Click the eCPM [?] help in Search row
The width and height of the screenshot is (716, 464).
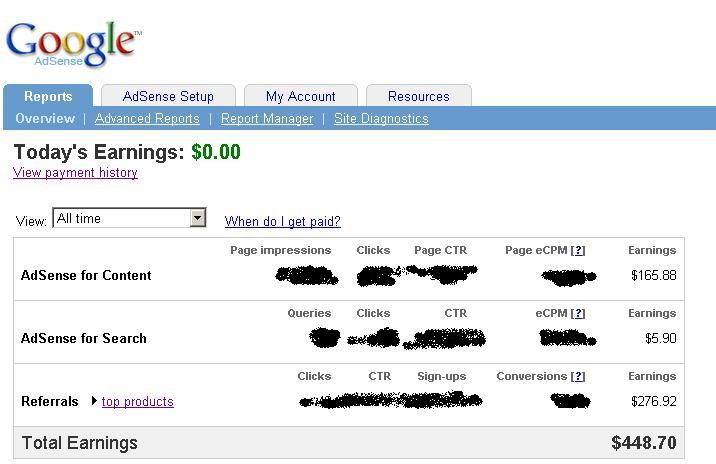tap(578, 313)
